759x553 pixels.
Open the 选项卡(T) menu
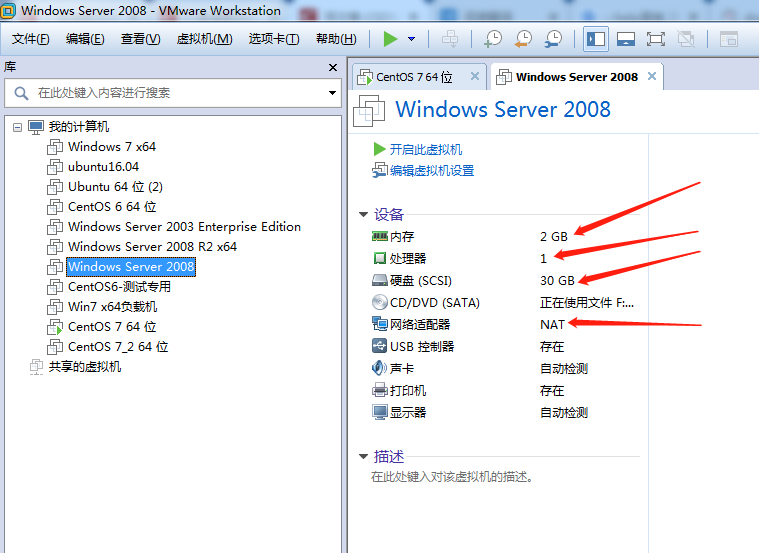click(274, 39)
